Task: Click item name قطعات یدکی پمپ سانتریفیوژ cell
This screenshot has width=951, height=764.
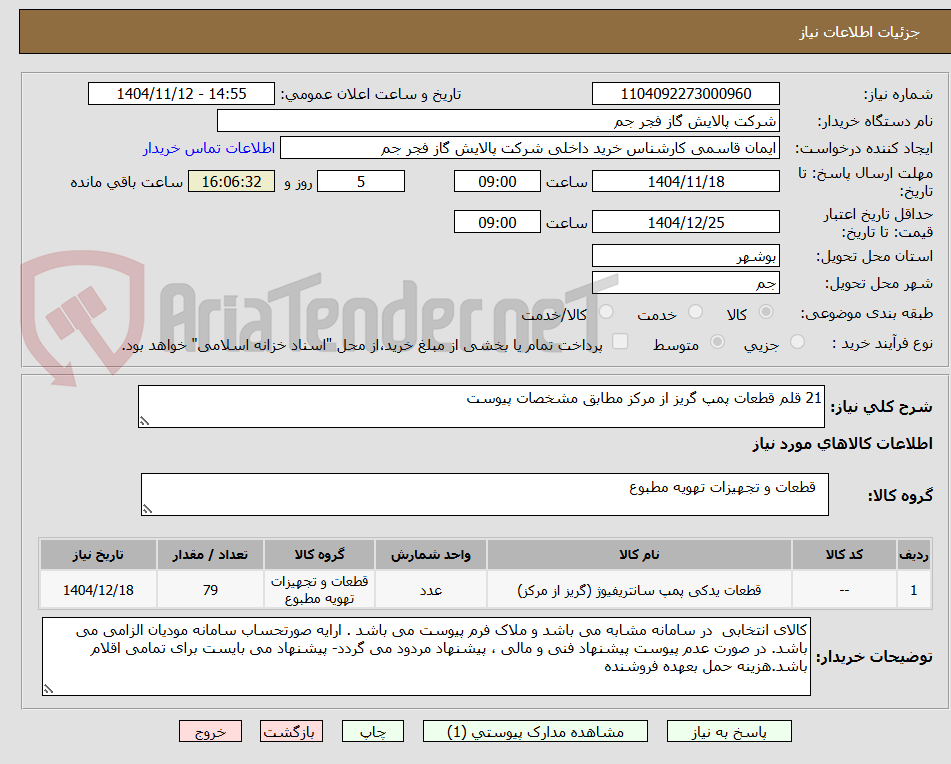Action: click(639, 589)
